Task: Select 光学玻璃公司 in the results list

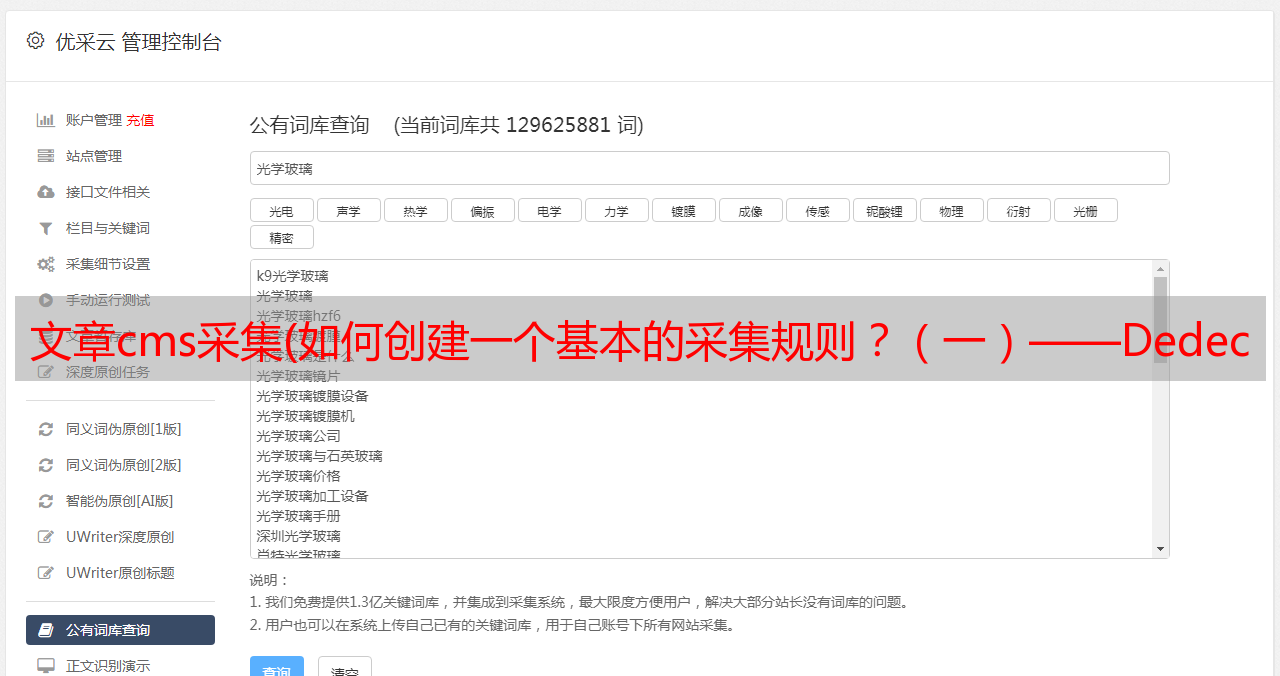Action: [298, 436]
